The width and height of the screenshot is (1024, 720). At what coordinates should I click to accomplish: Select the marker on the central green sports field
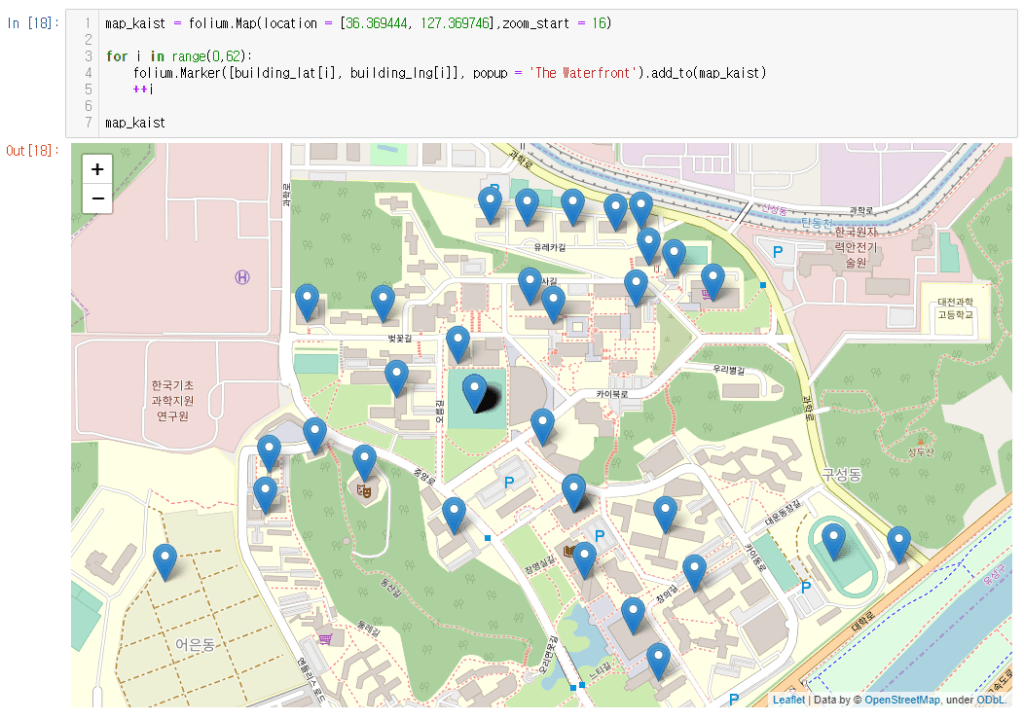[474, 391]
